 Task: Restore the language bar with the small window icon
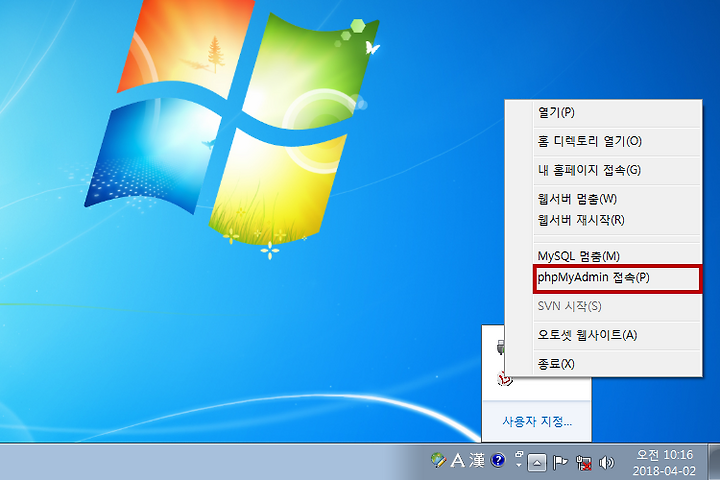click(519, 454)
